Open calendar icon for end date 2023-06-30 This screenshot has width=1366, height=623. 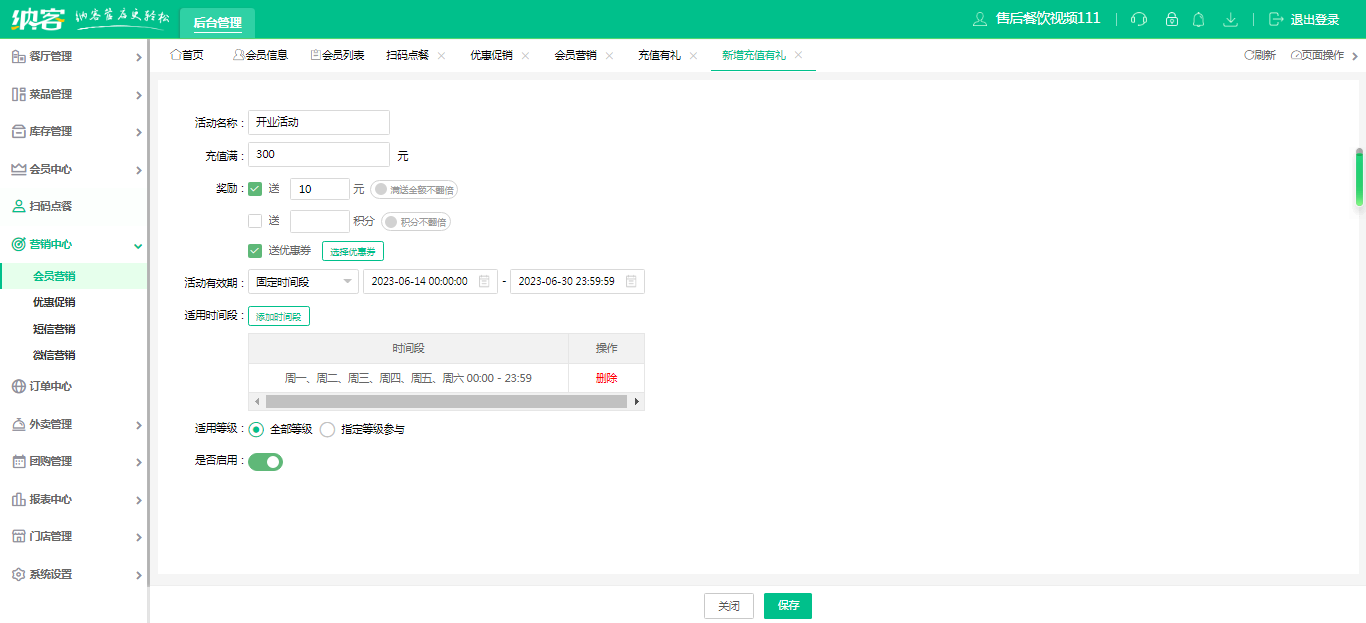[x=631, y=282]
